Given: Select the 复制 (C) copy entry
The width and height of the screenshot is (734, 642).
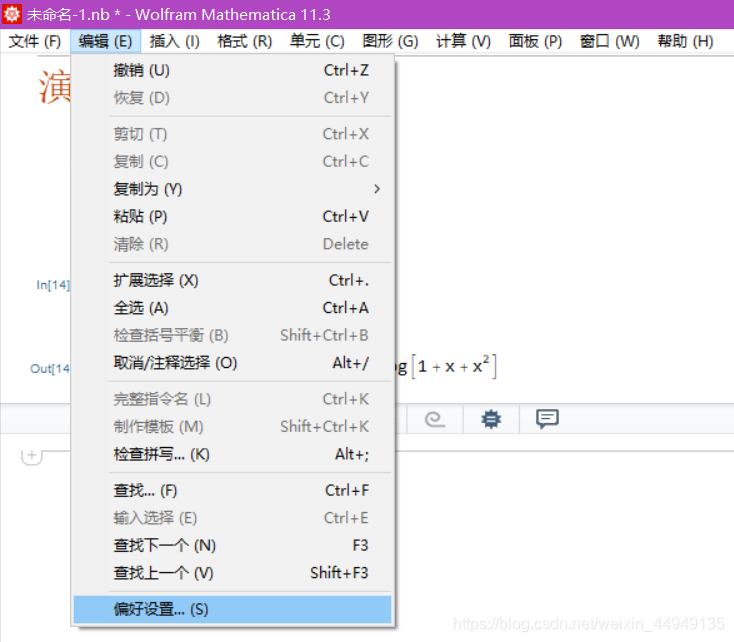Looking at the screenshot, I should click(233, 162).
